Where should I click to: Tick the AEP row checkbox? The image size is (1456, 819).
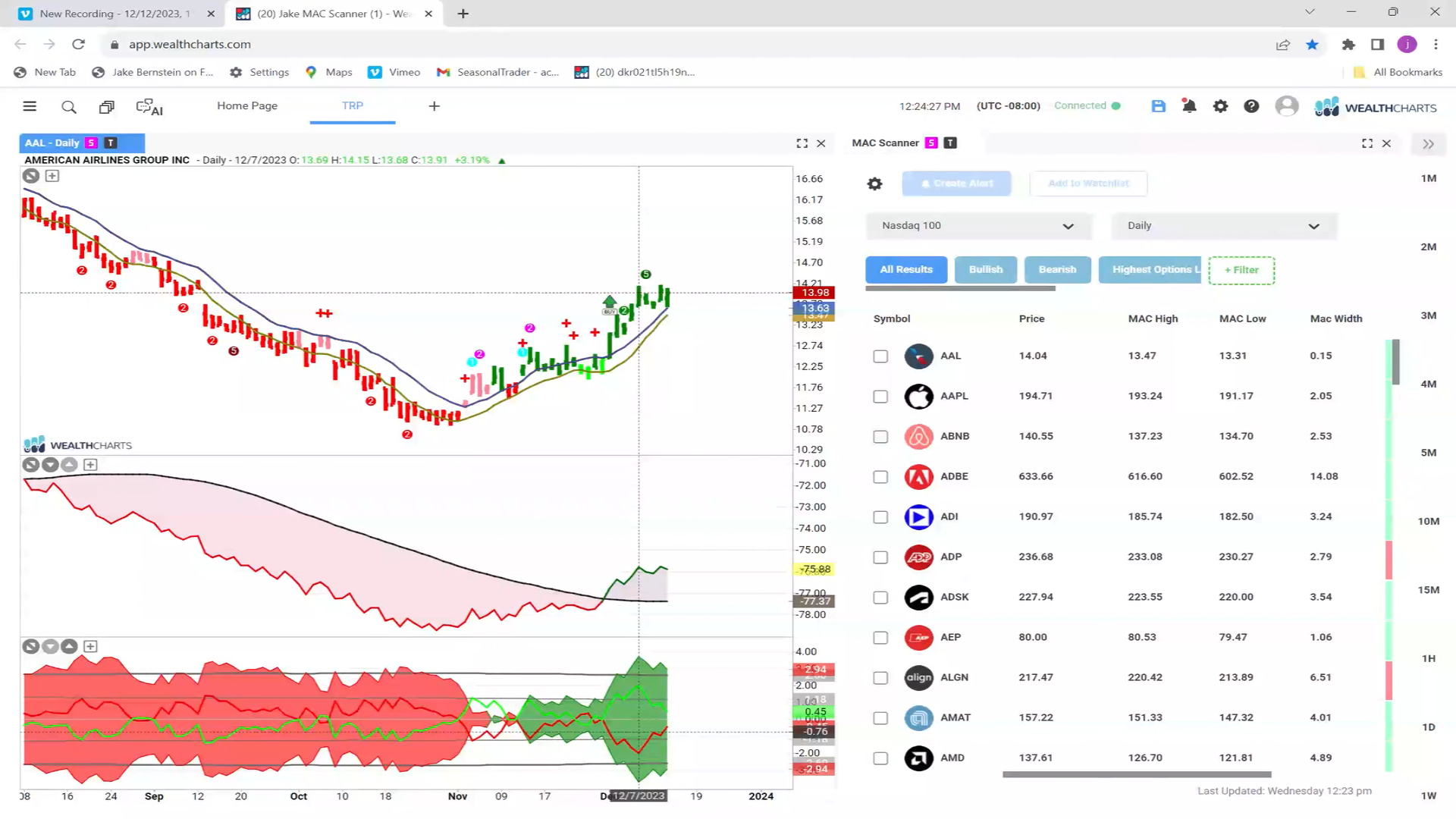point(880,638)
